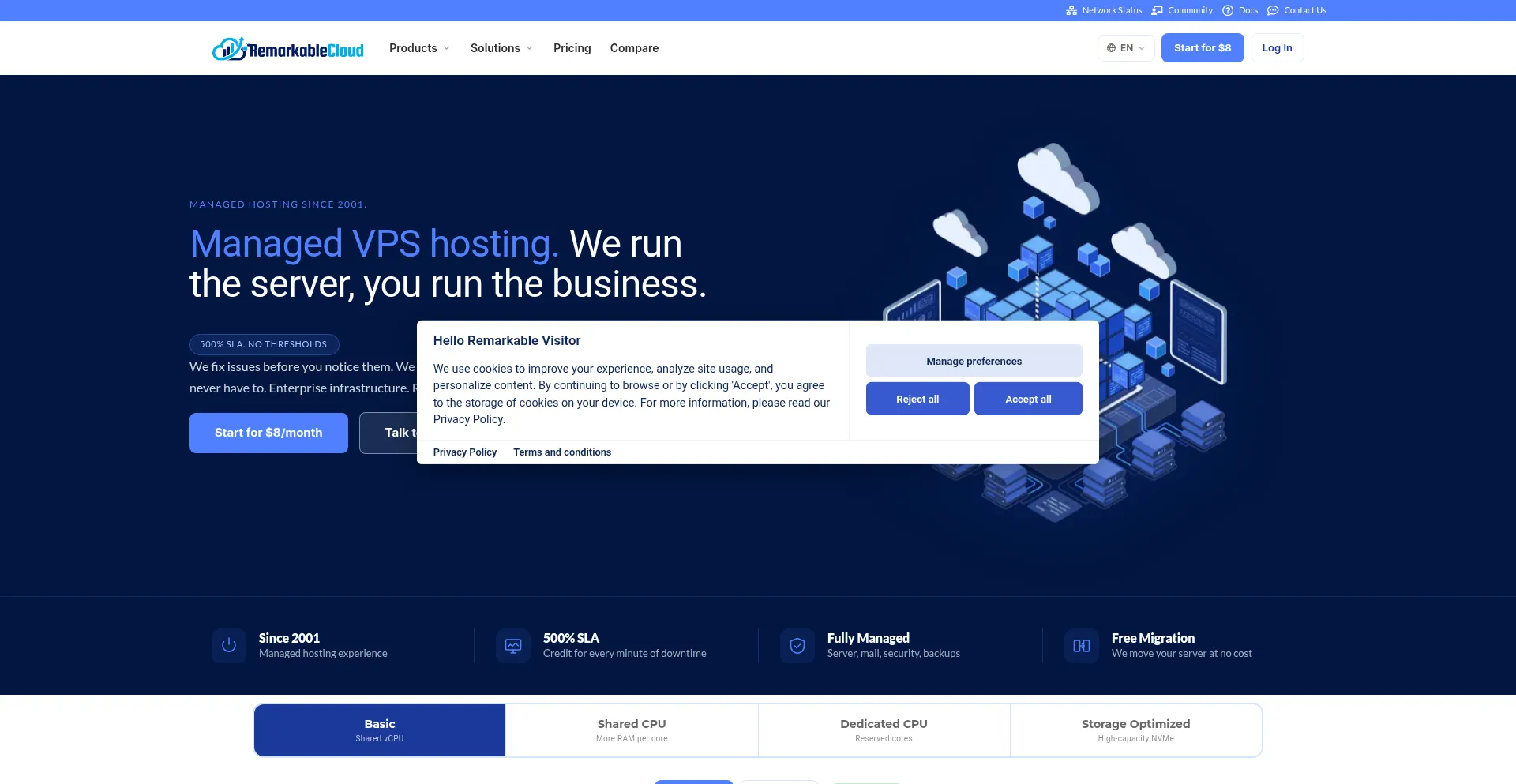Click the Start for $8 button

click(1203, 48)
